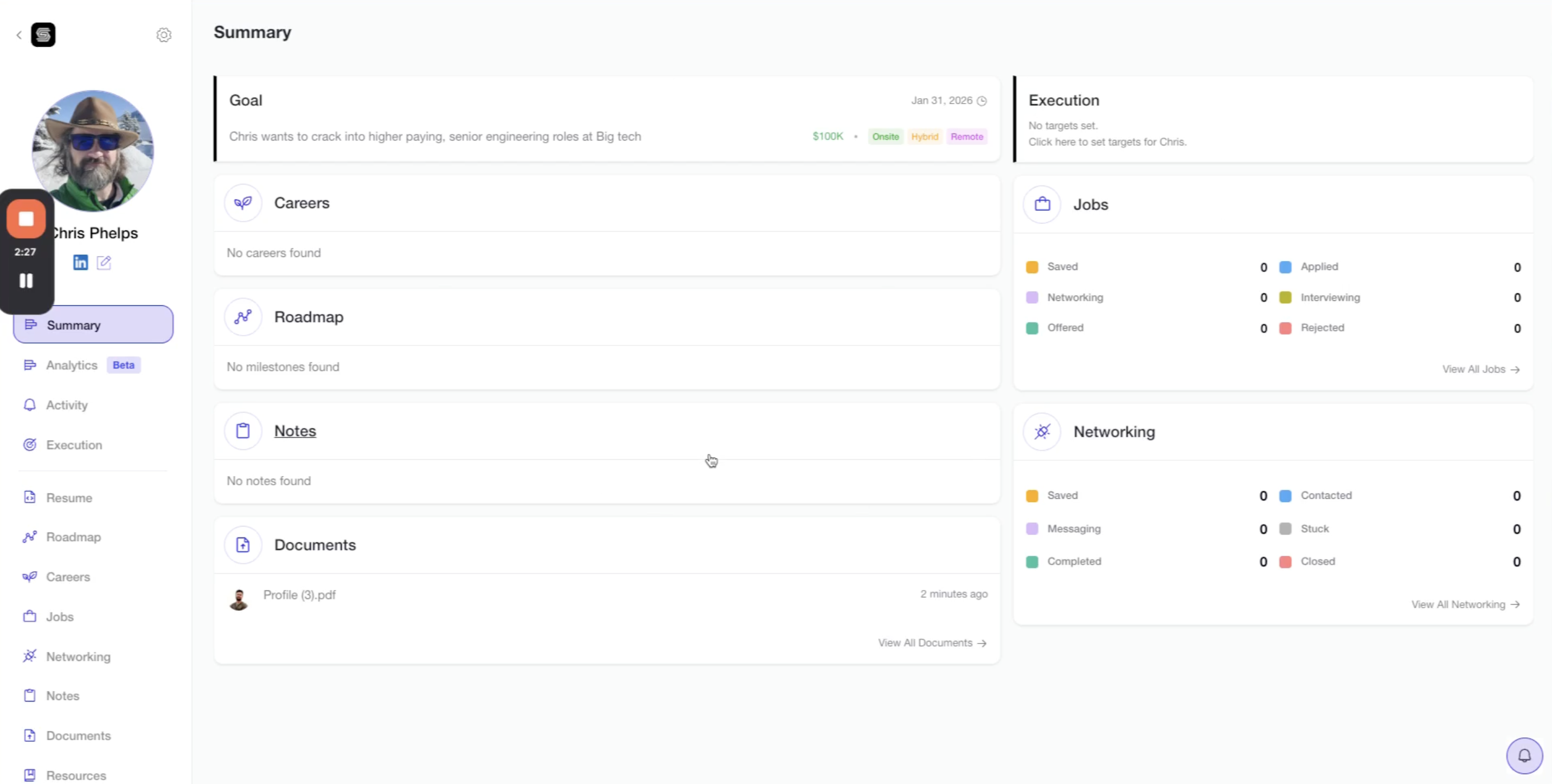The height and width of the screenshot is (784, 1552).
Task: Open the Notes heading link
Action: tap(294, 431)
